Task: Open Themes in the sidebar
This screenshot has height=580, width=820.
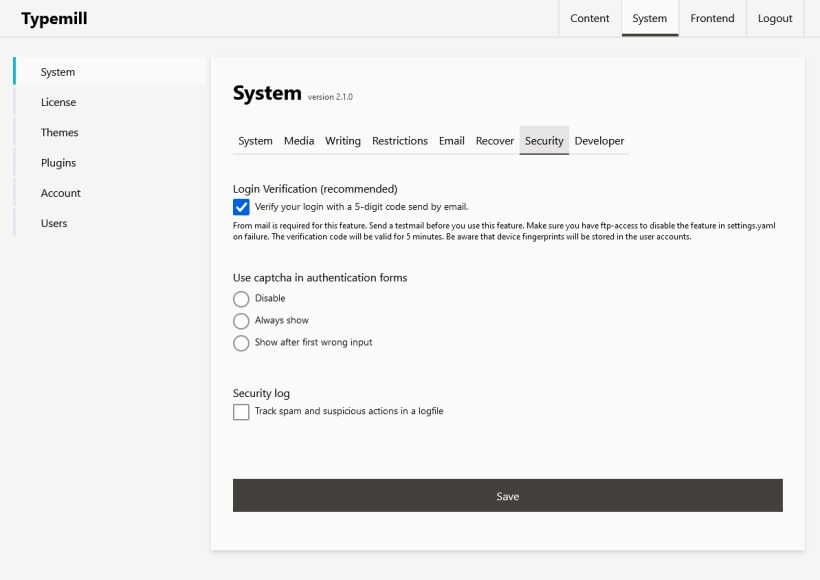Action: point(110,132)
